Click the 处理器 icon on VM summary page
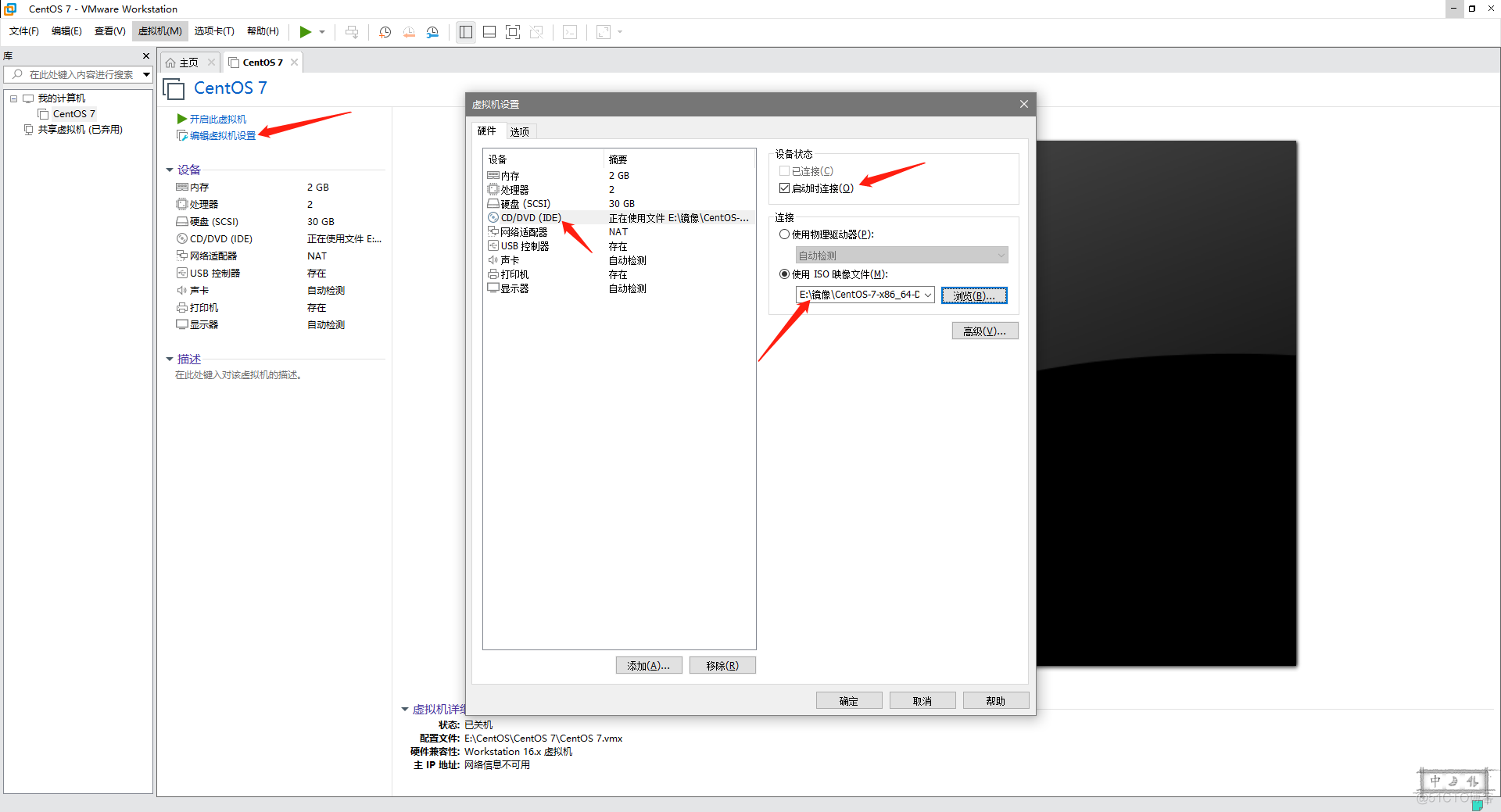Screen dimensions: 1501x812 pos(182,205)
